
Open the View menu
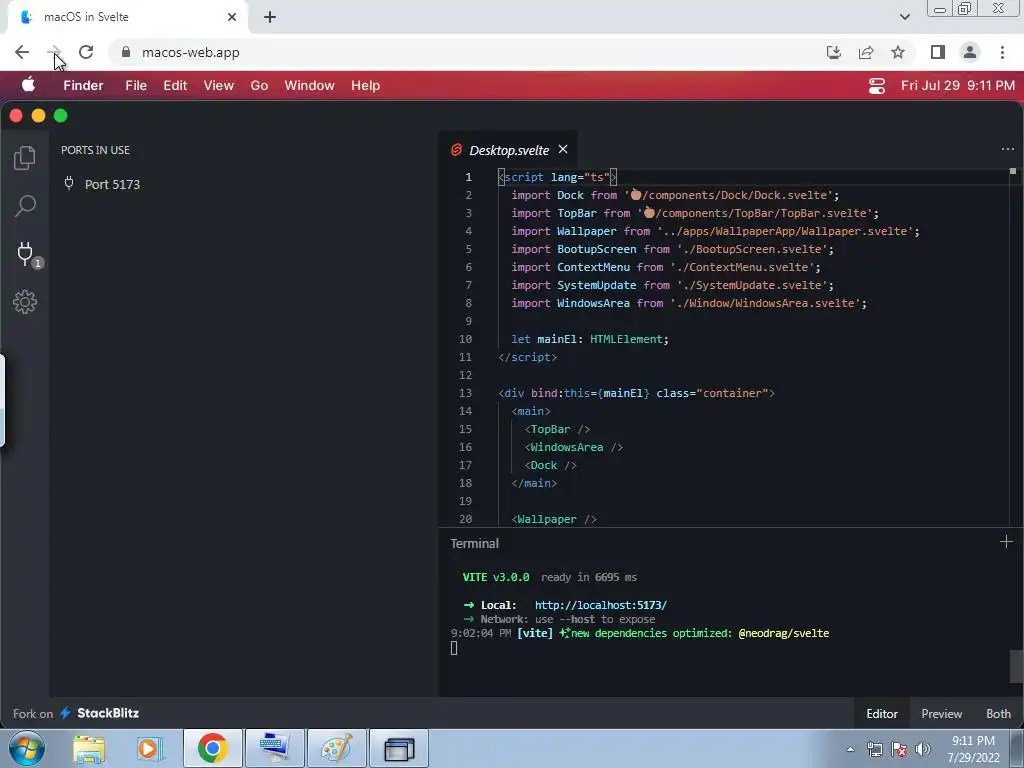click(x=218, y=86)
